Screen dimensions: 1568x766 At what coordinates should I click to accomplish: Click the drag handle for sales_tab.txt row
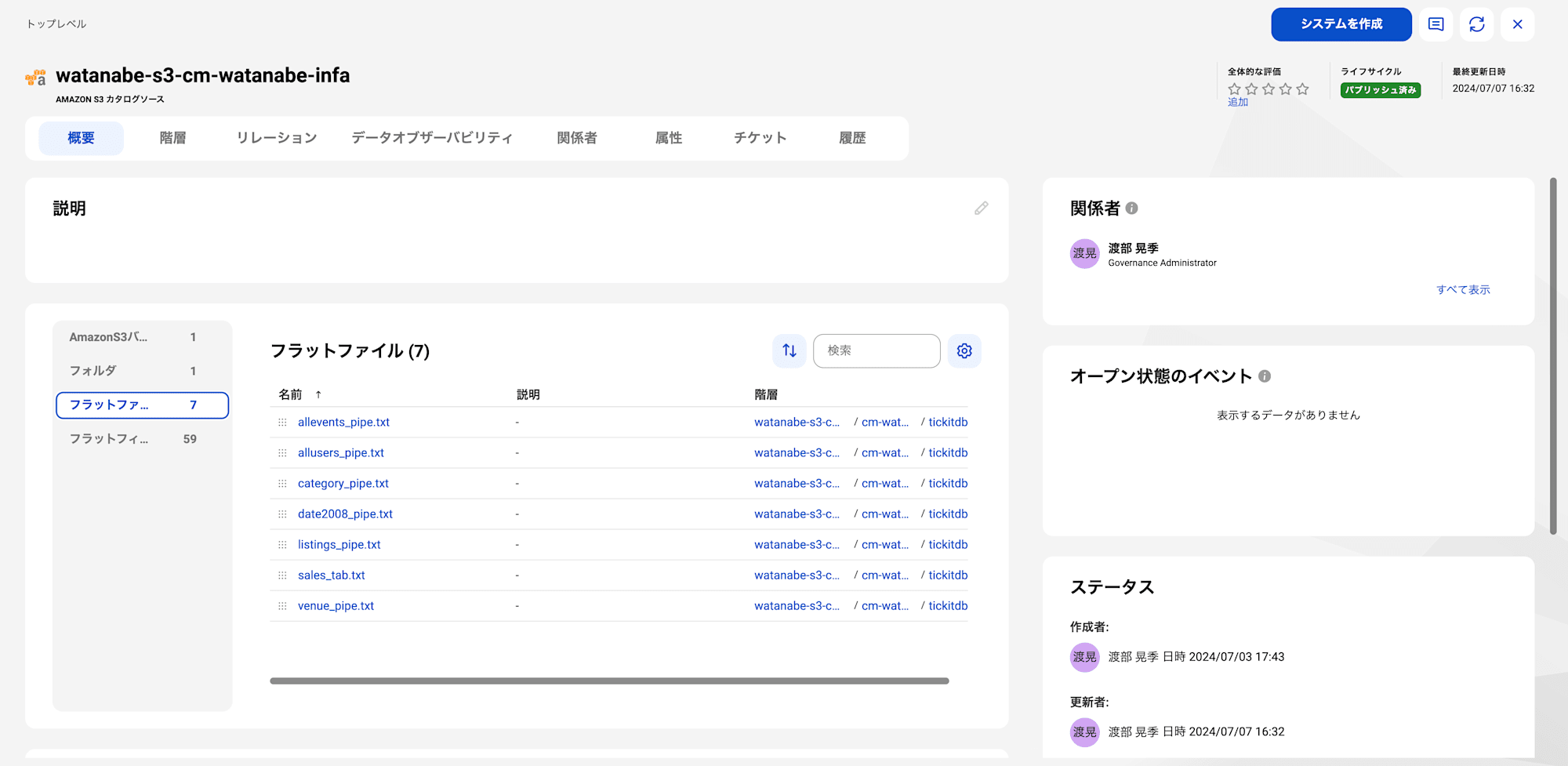282,575
